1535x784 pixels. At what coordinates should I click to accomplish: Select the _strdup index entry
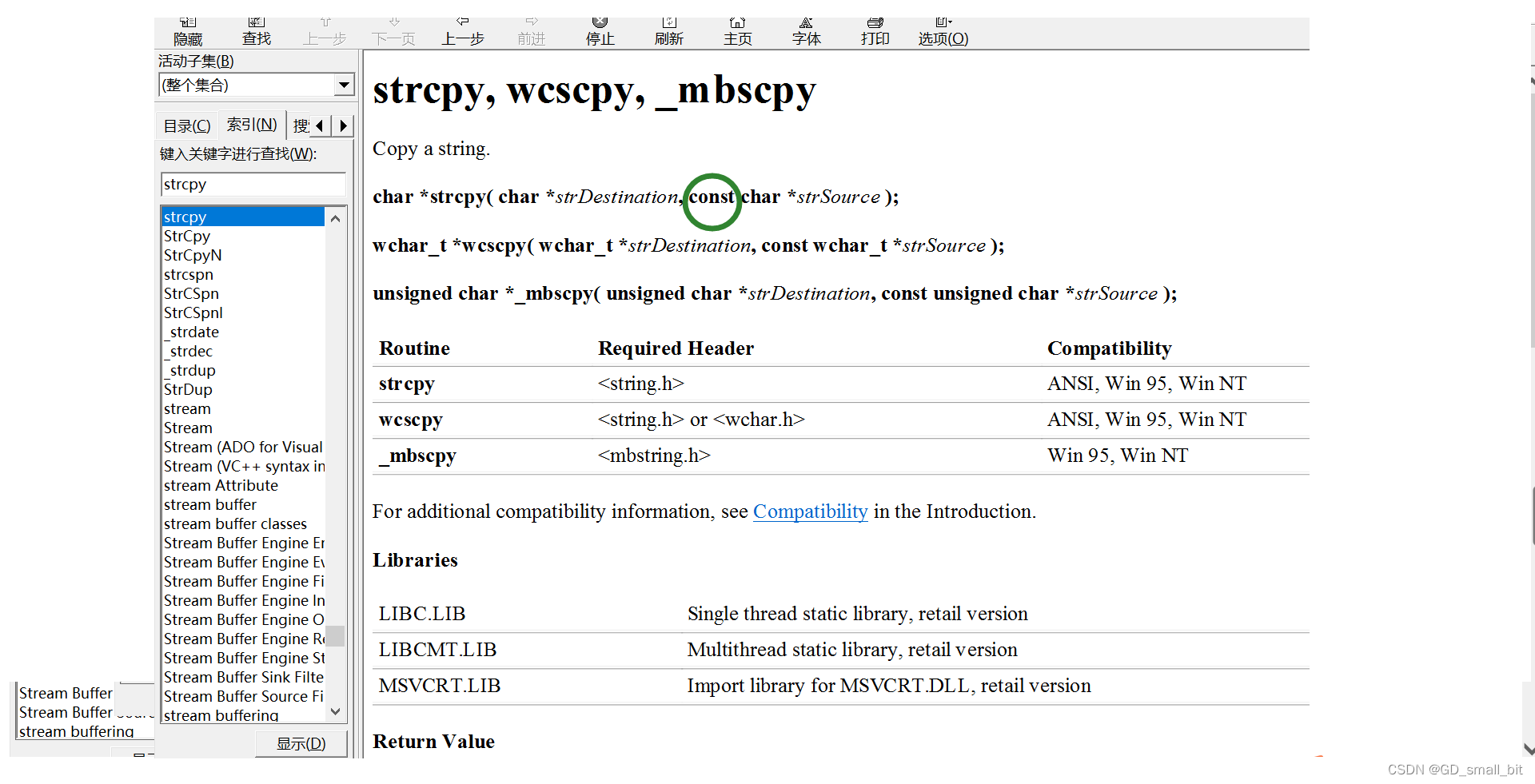tap(189, 370)
